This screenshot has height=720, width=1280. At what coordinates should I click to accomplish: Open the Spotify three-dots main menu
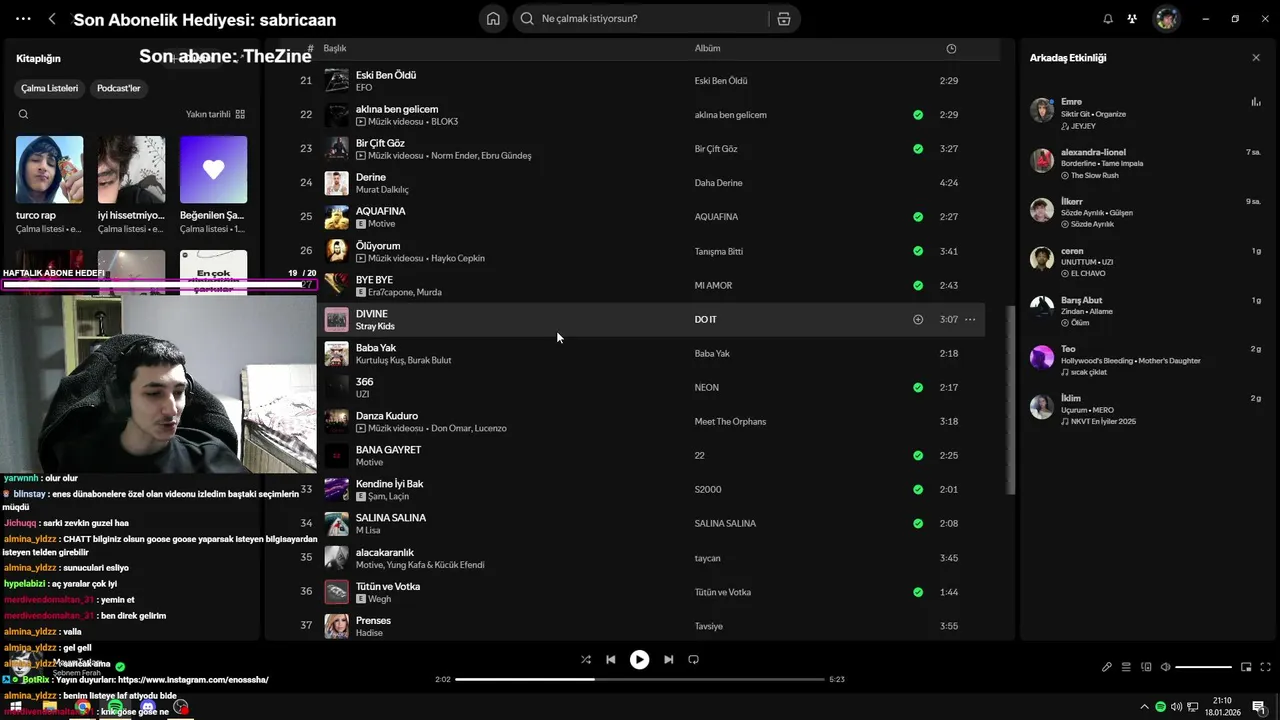tap(24, 19)
